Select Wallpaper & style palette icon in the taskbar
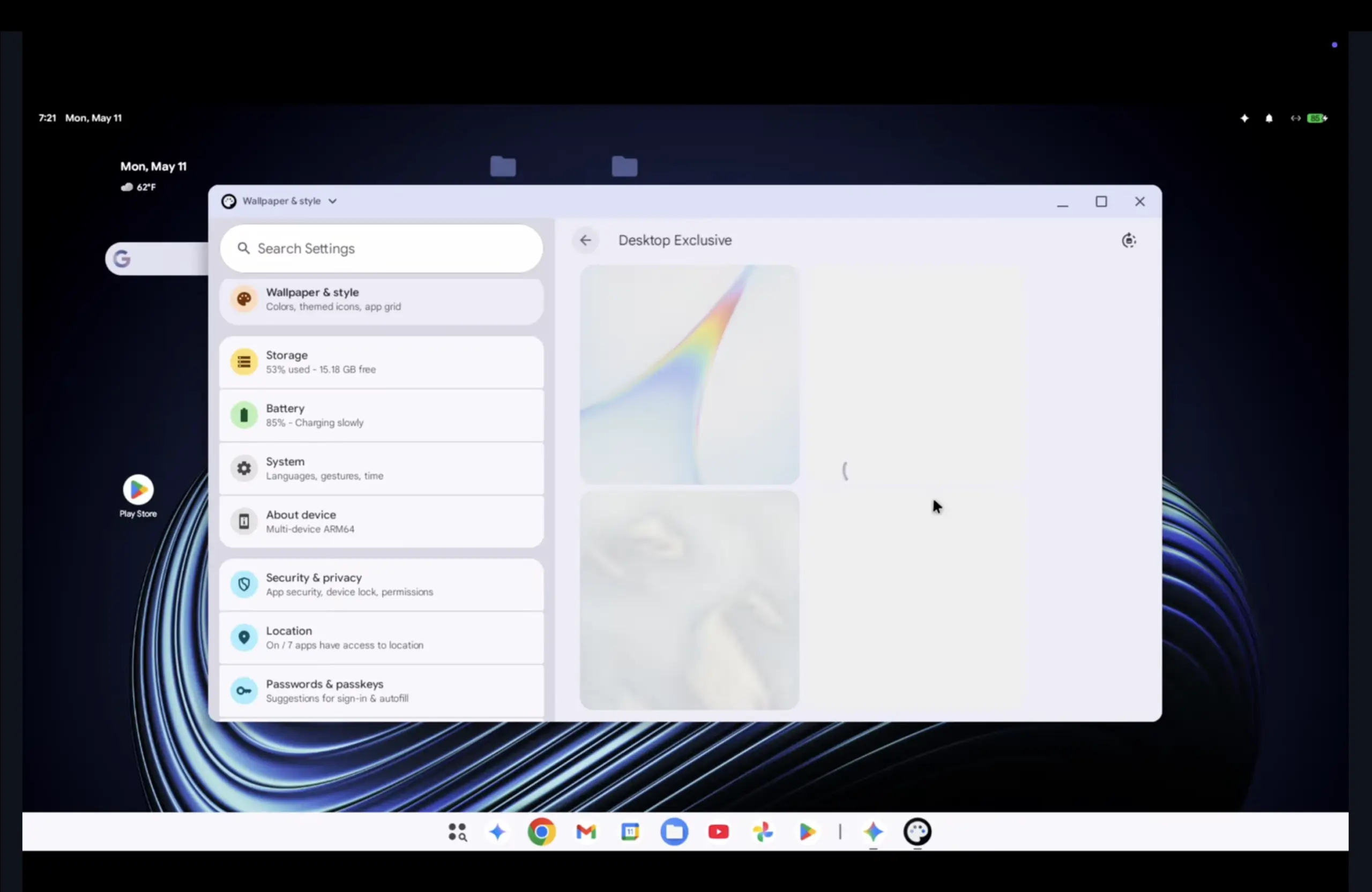1372x892 pixels. pyautogui.click(x=917, y=831)
